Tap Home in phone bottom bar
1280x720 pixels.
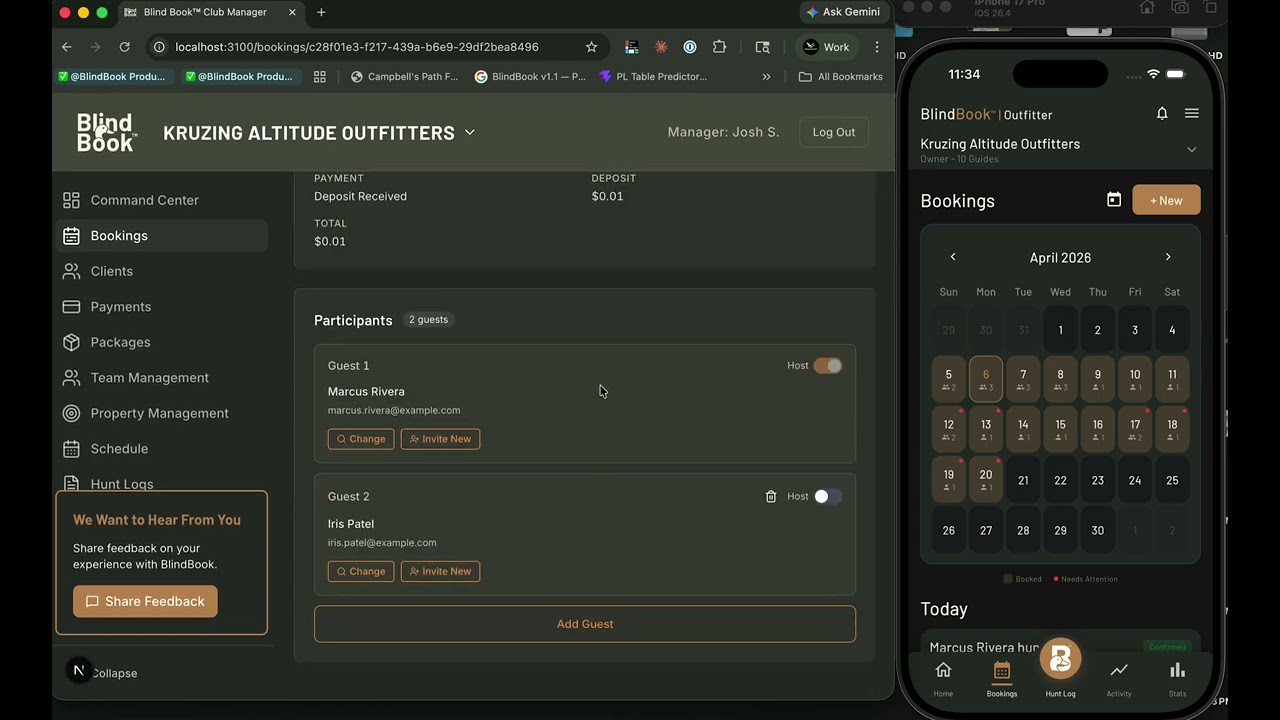[943, 679]
